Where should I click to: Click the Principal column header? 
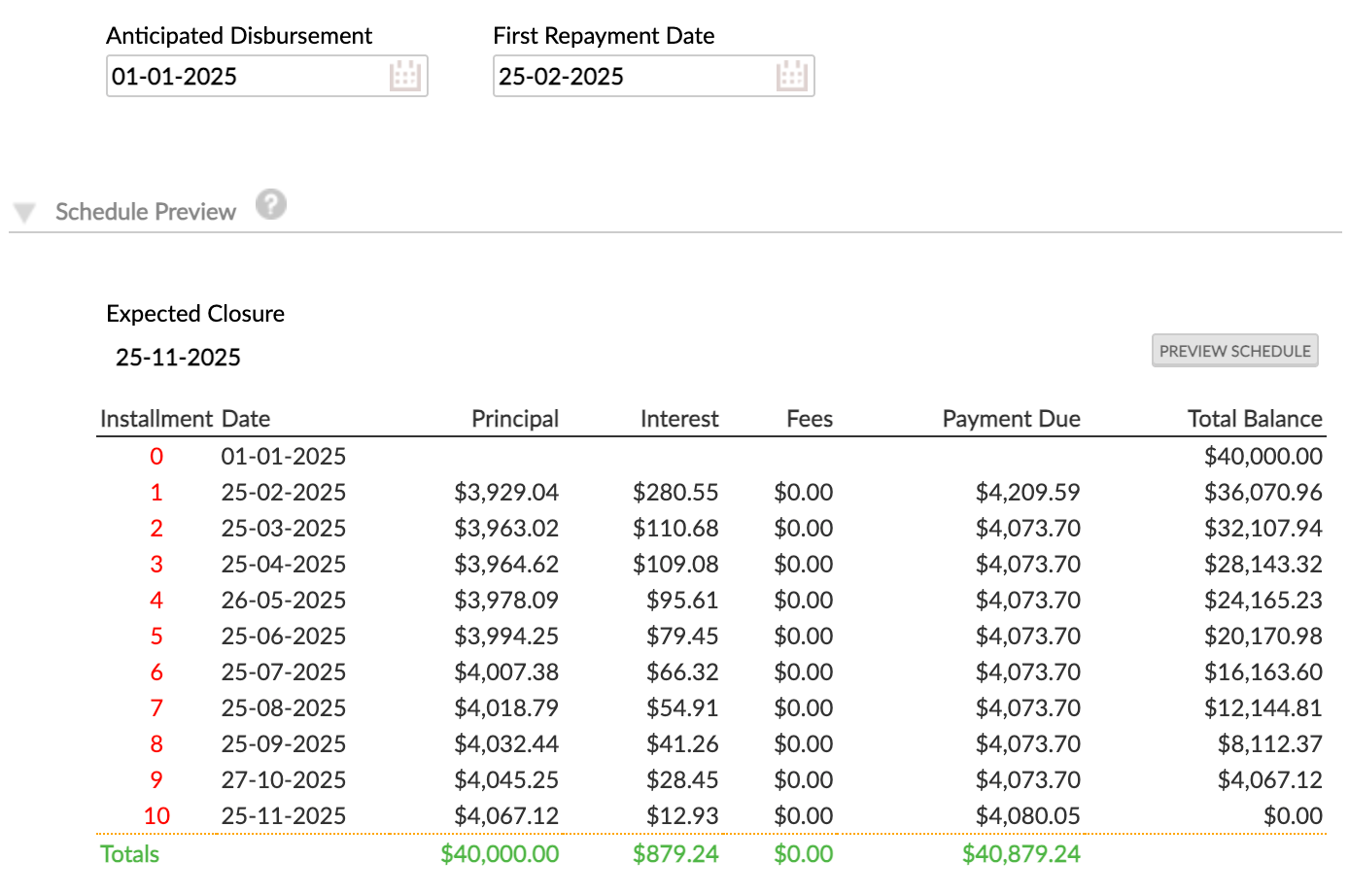click(515, 419)
